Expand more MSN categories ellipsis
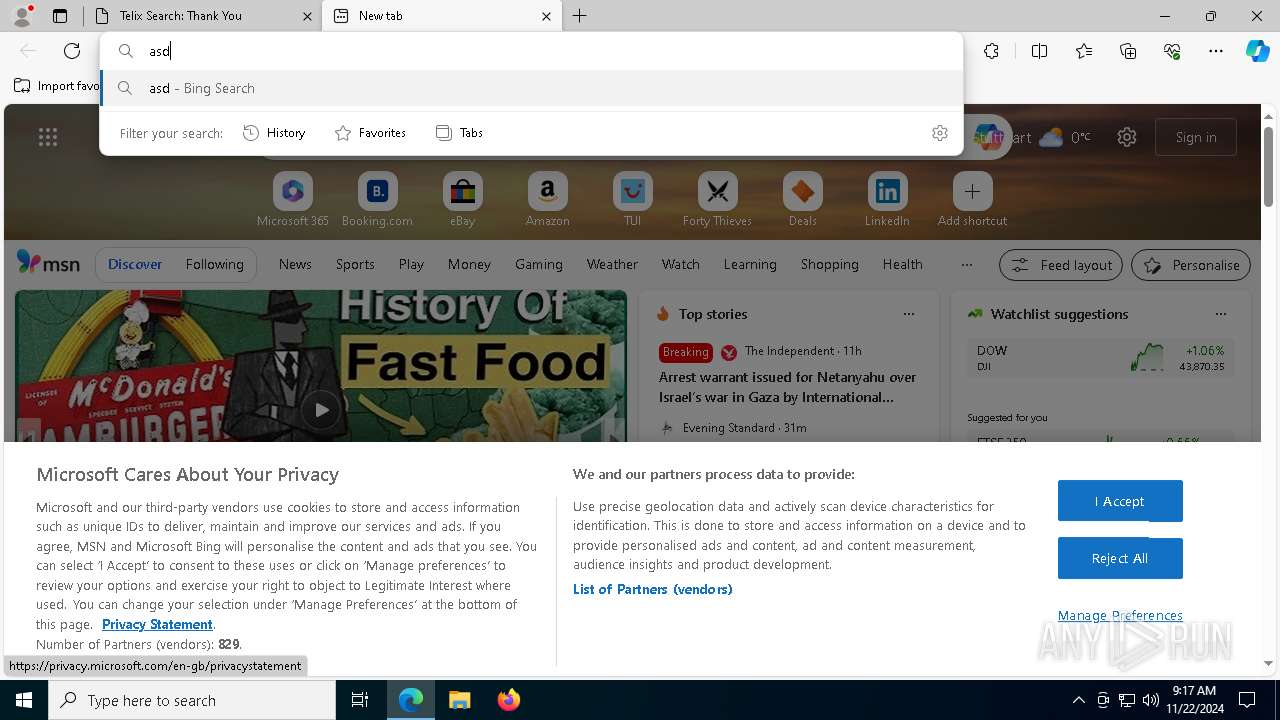This screenshot has height=720, width=1280. pos(966,264)
